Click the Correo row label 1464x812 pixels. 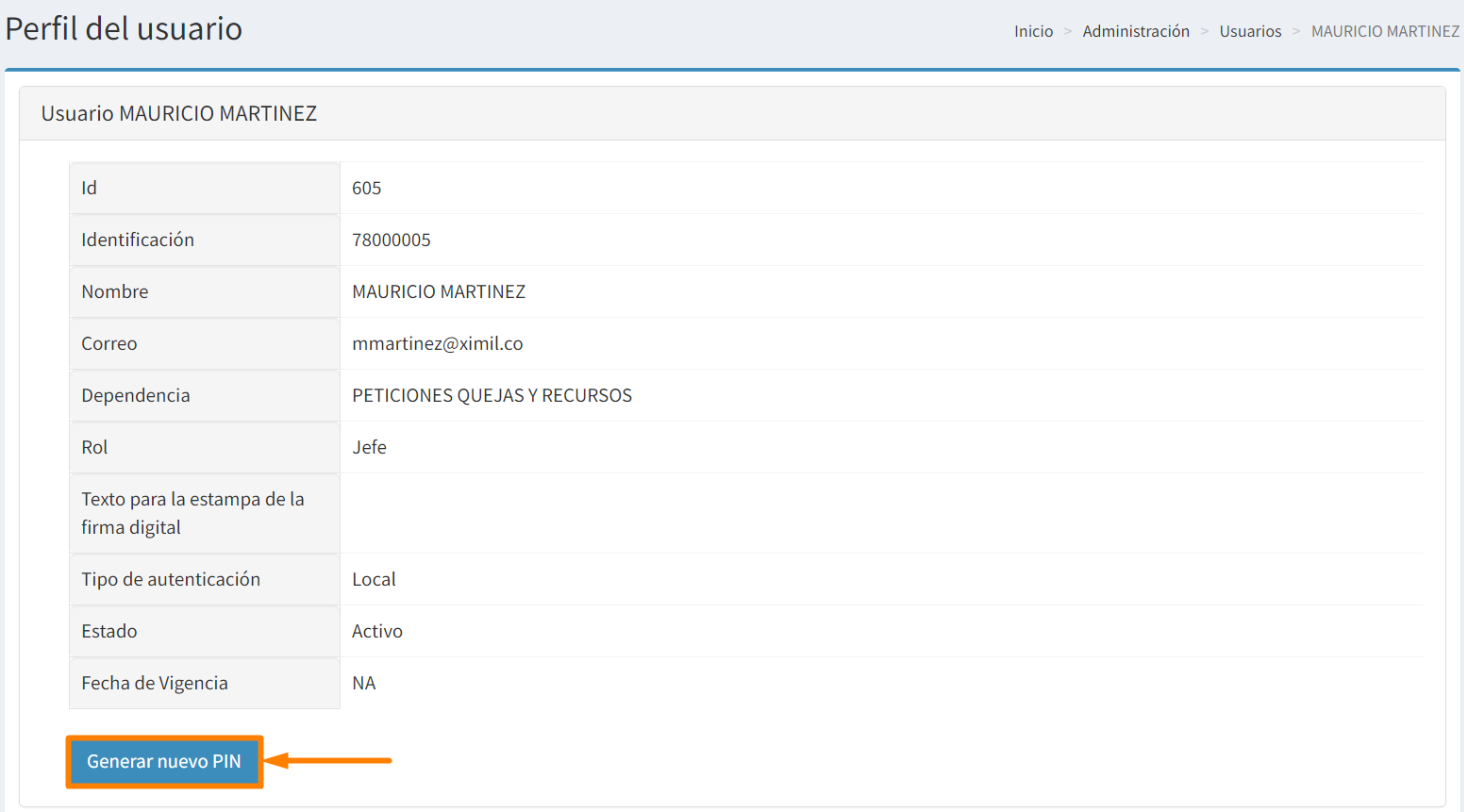point(109,343)
